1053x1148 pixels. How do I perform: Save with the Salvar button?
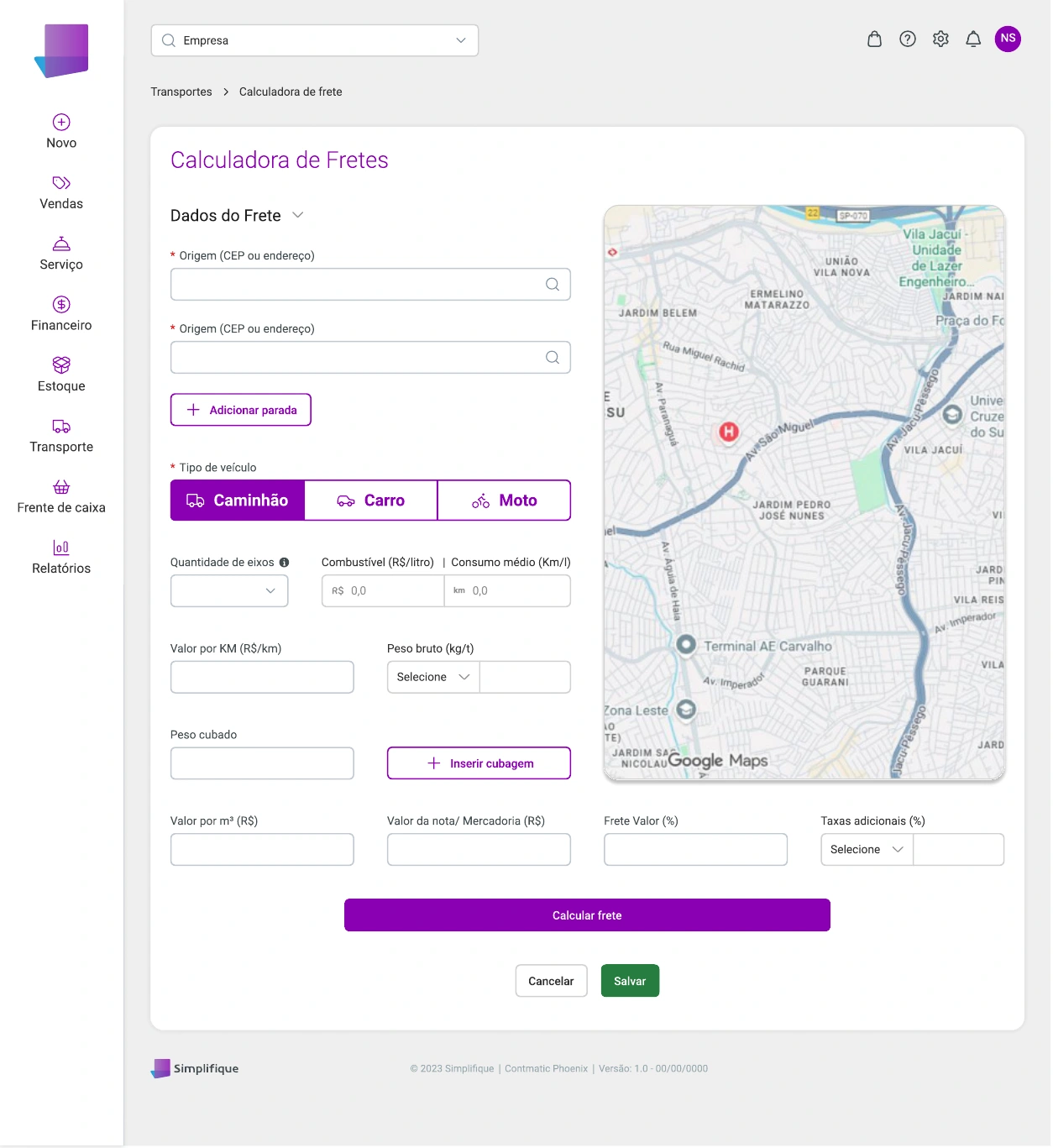pyautogui.click(x=630, y=981)
